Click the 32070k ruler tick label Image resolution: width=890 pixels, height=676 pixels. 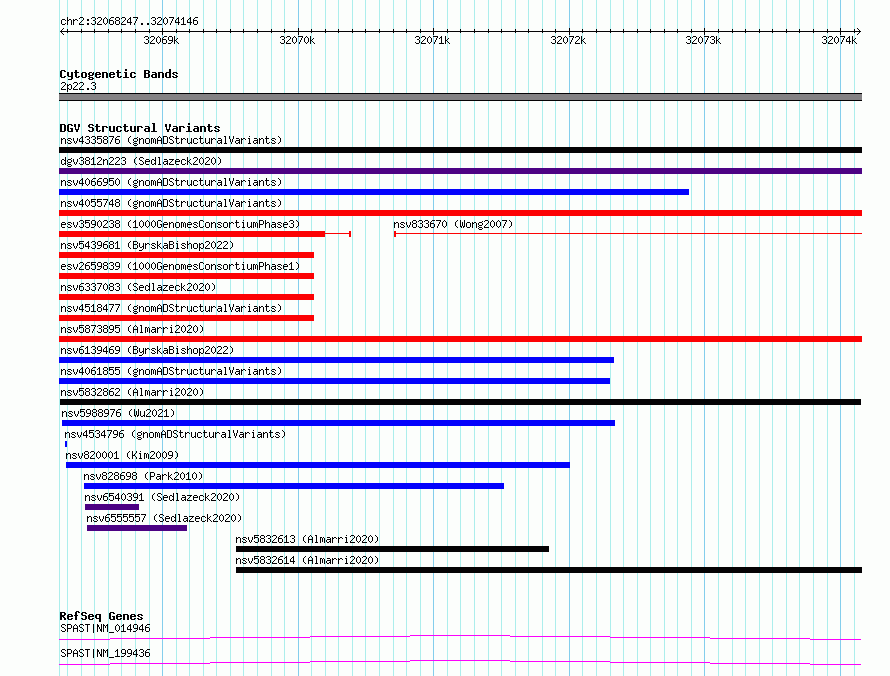[297, 40]
